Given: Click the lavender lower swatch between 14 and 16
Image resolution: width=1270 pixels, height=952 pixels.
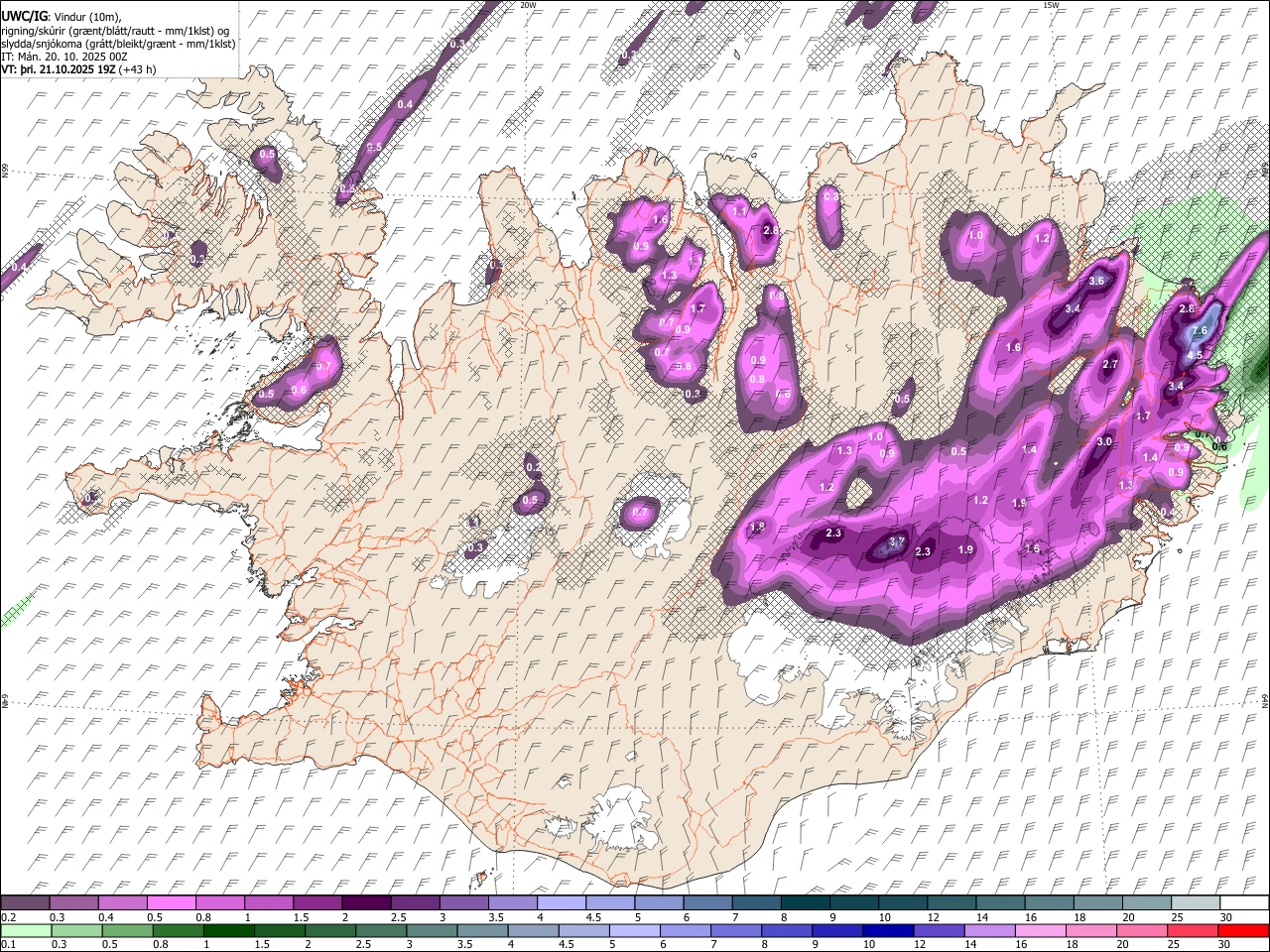Looking at the screenshot, I should tap(990, 930).
